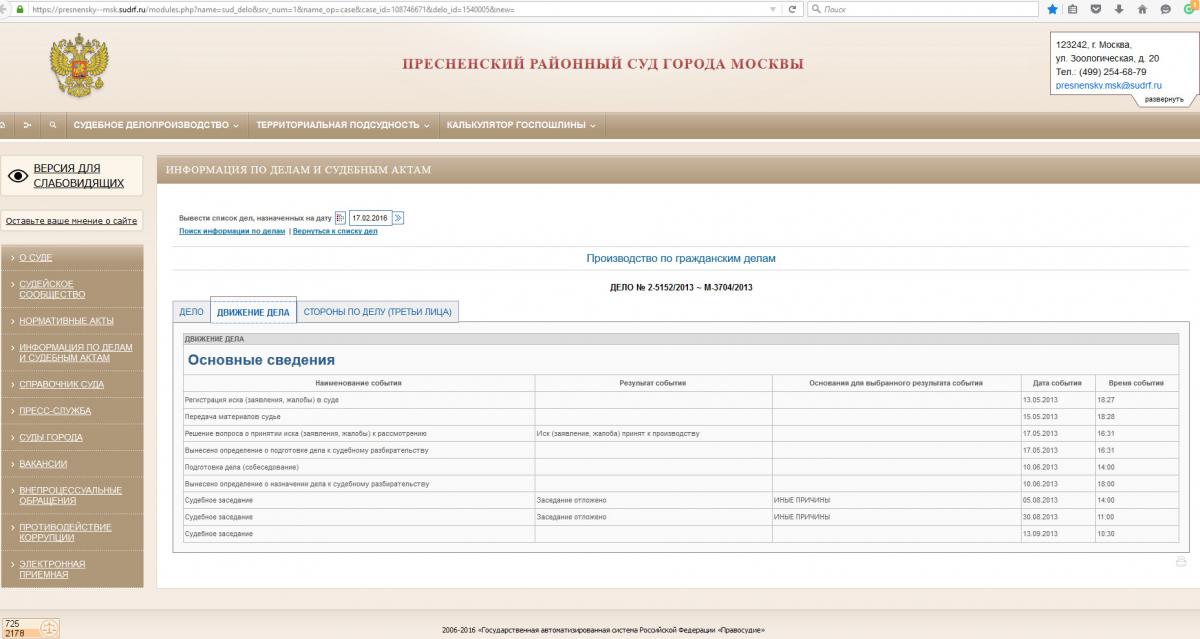Expand the Судебное делопроизводство menu

coord(156,125)
